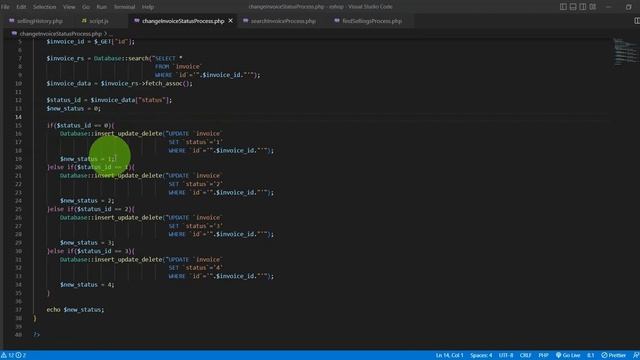Screen dimensions: 640x360
Task: Click '$new_status = 2;' on line 24
Action: pos(87,200)
